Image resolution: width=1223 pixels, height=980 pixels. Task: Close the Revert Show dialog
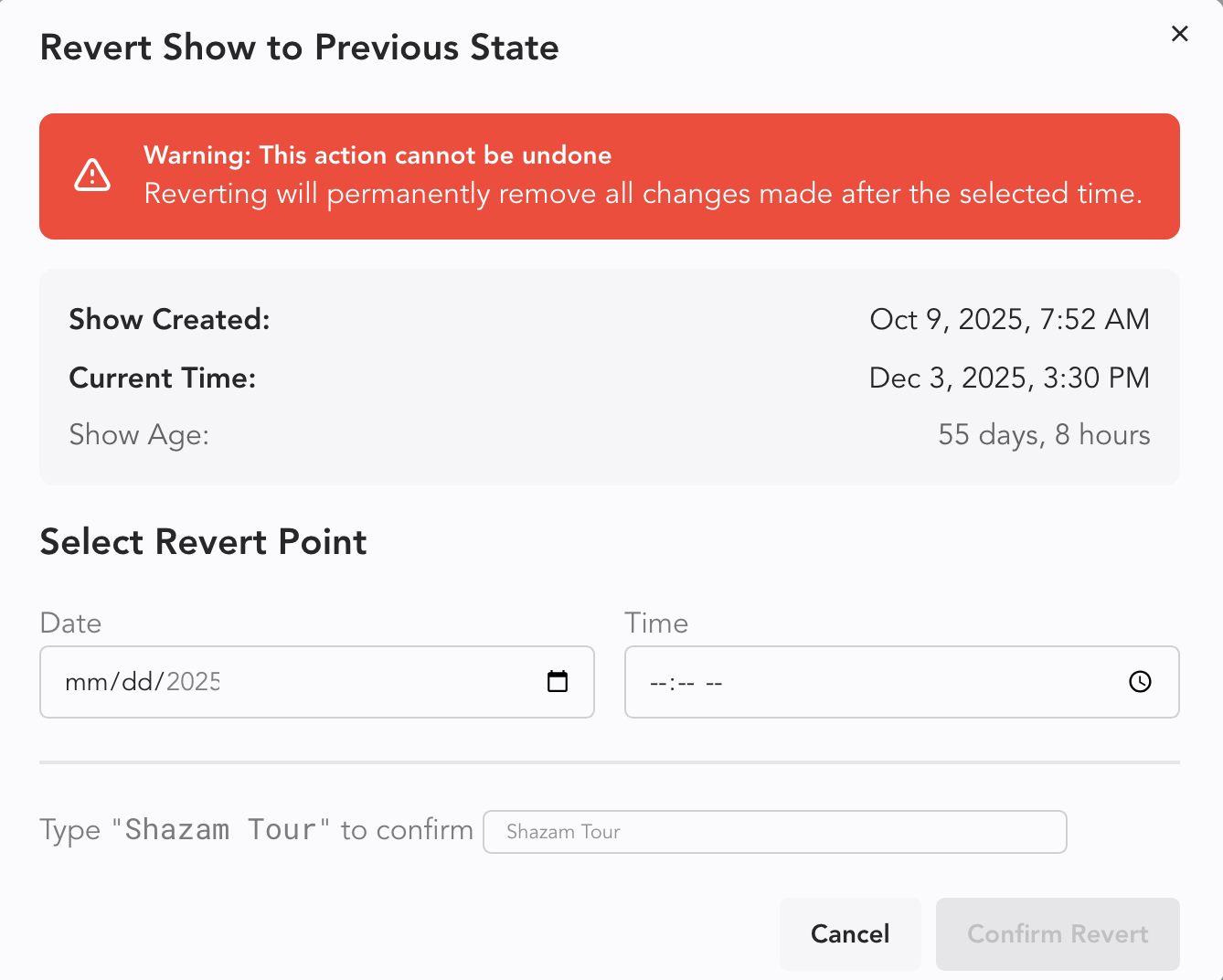(x=1179, y=34)
